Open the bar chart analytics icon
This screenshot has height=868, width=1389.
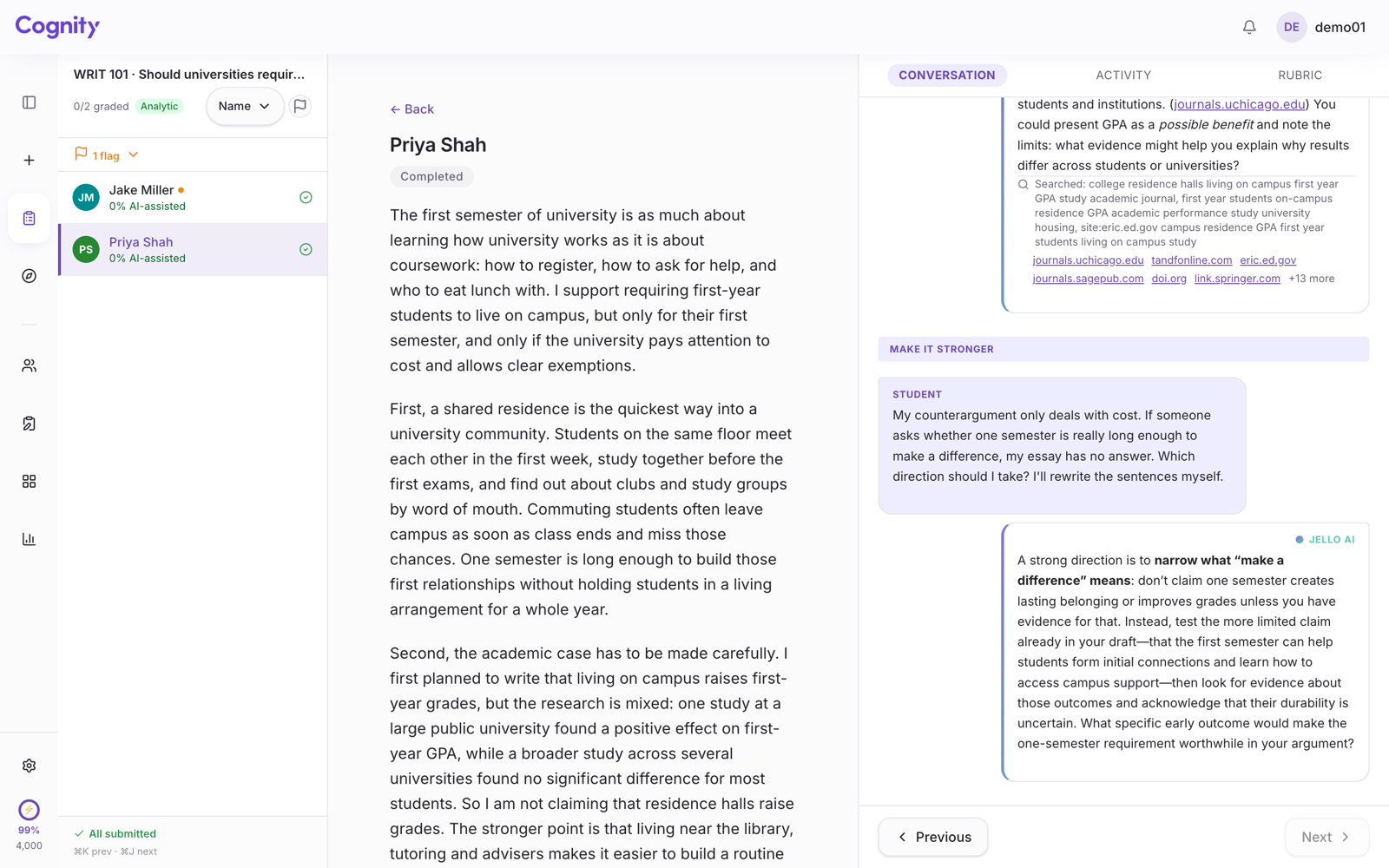click(29, 539)
